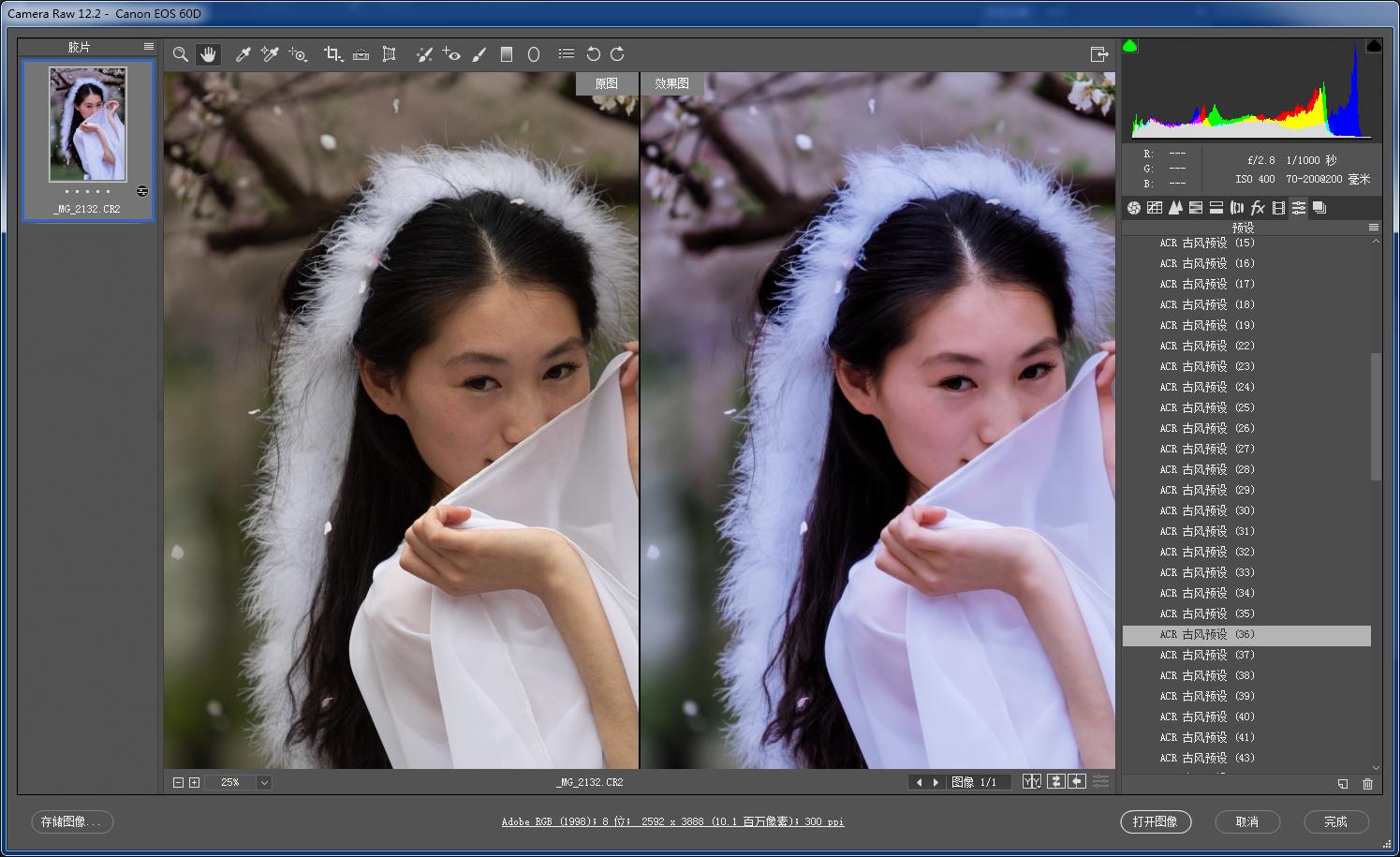Viewport: 1400px width, 857px height.
Task: Cycle before/after preview view mode
Action: pos(1032,781)
